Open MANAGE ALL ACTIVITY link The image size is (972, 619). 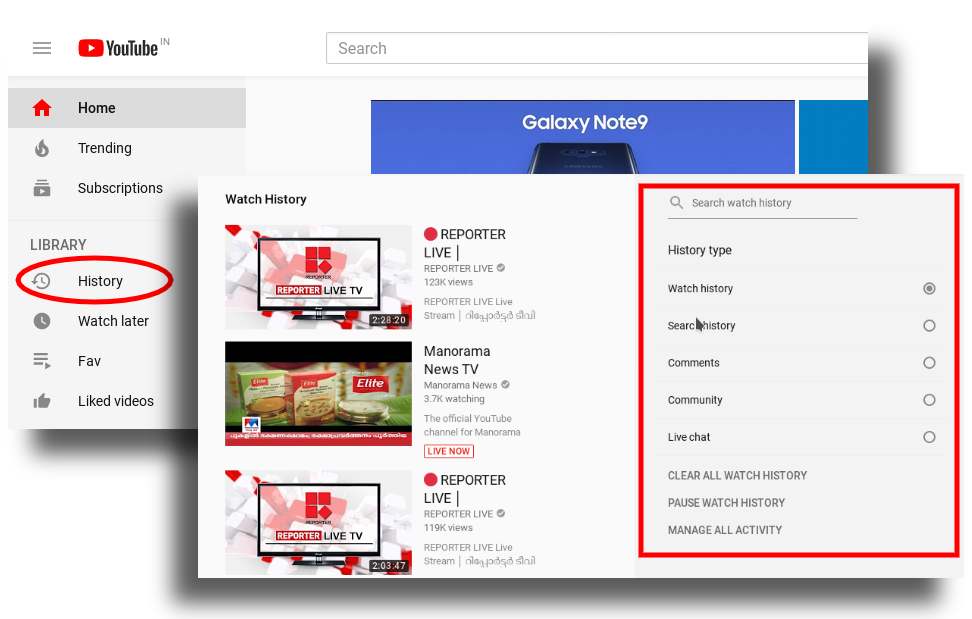click(725, 530)
